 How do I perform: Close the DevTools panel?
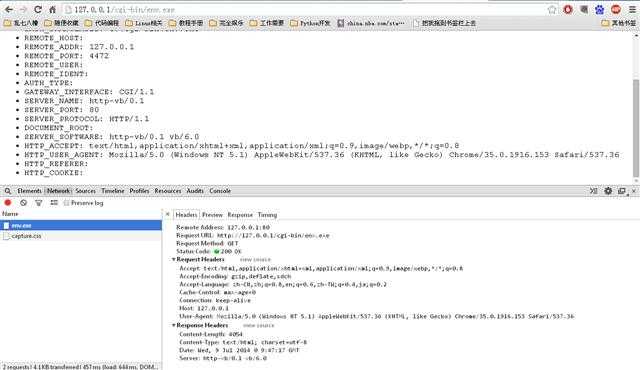[633, 191]
